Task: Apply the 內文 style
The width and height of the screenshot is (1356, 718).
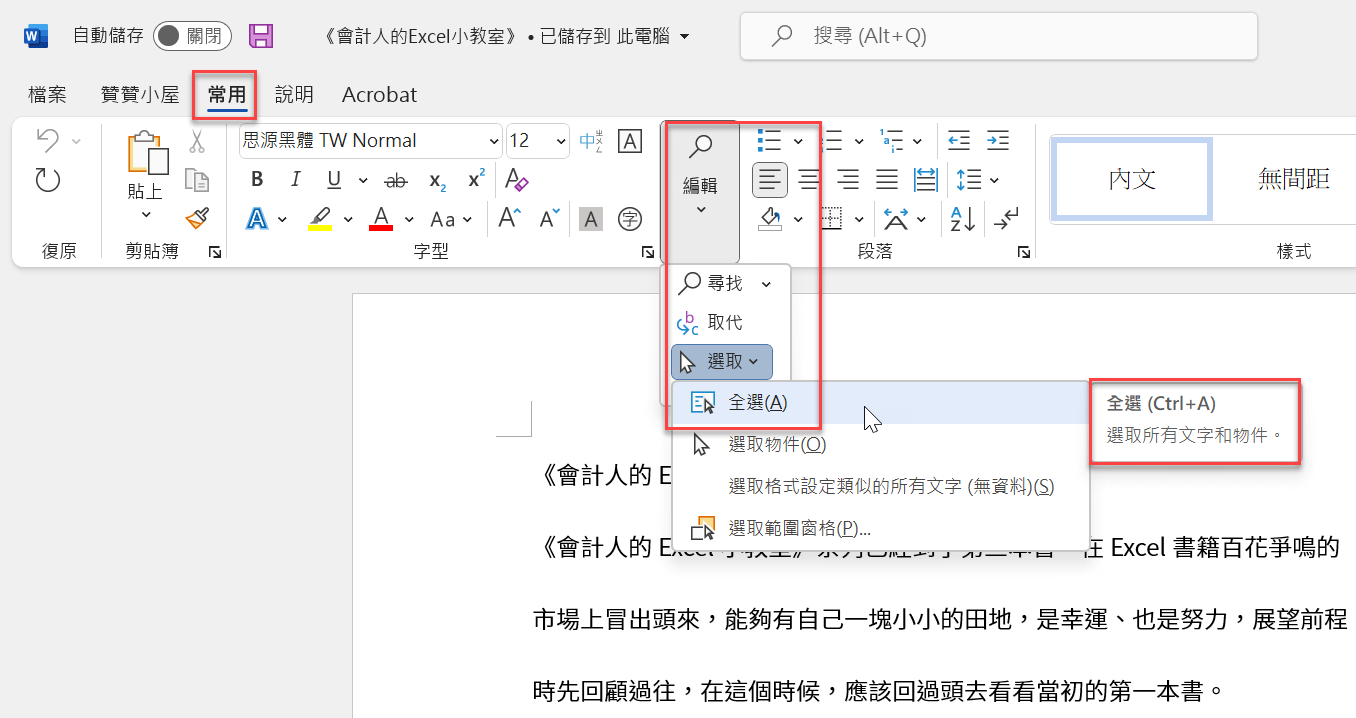Action: [1133, 180]
